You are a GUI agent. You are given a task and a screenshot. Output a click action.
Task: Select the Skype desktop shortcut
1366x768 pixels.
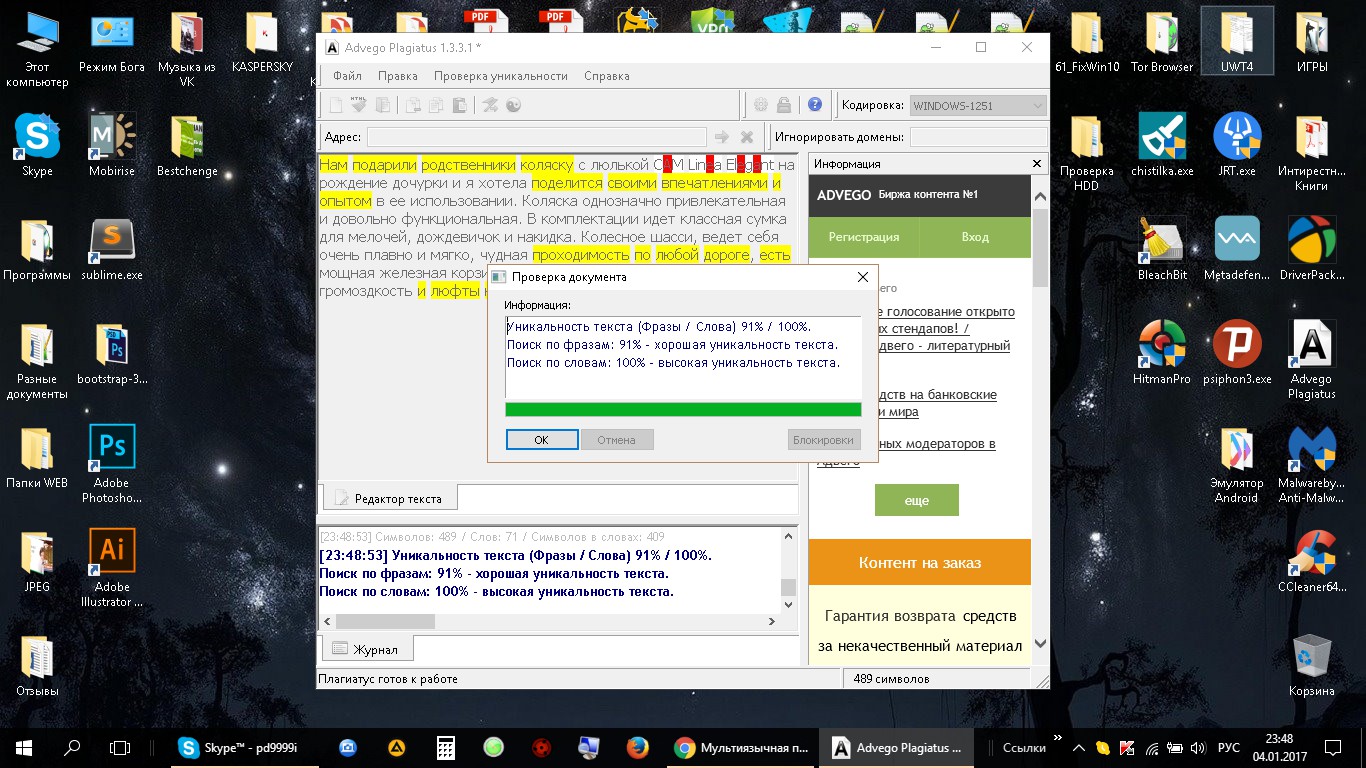coord(37,146)
